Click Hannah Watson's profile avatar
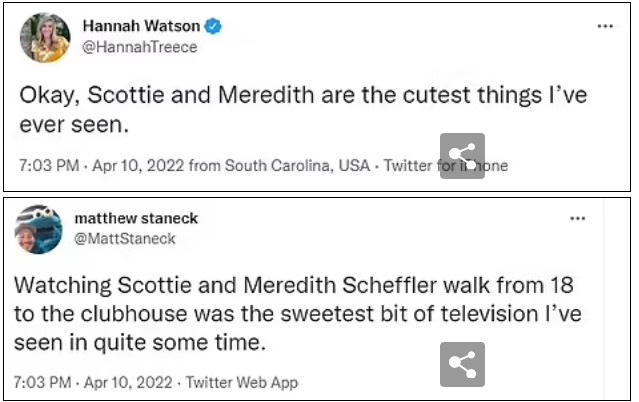Screen dimensions: 639x402 click(45, 38)
